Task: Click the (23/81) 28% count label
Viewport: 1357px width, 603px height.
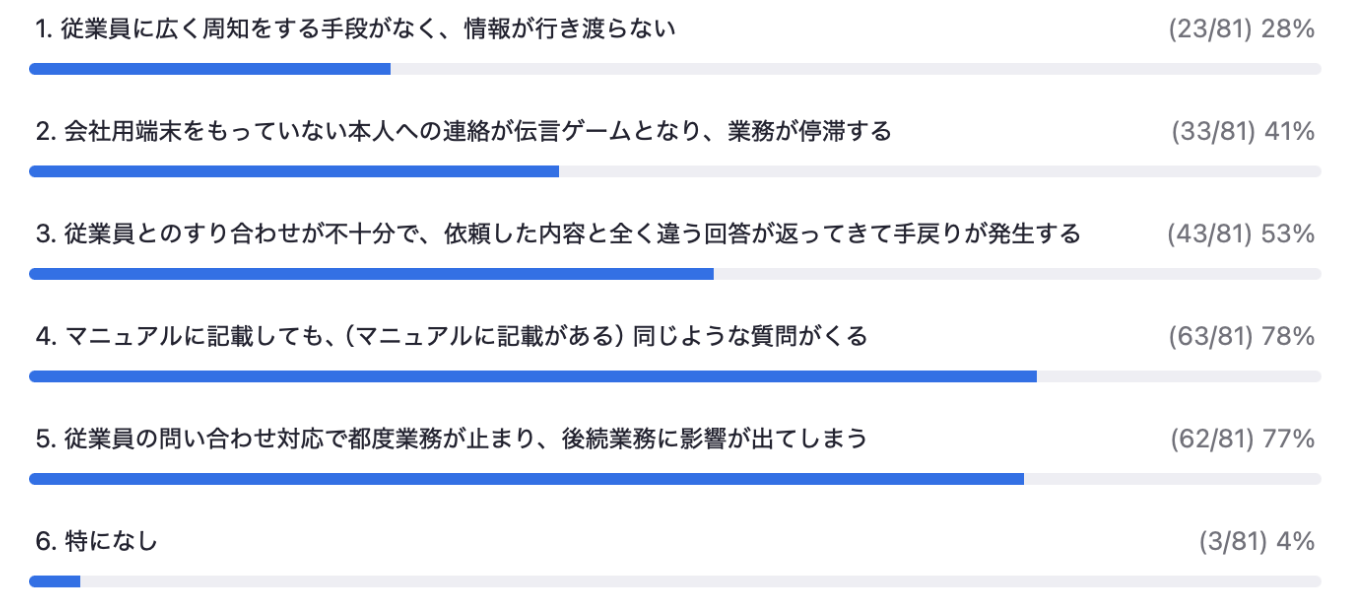Action: point(1241,30)
